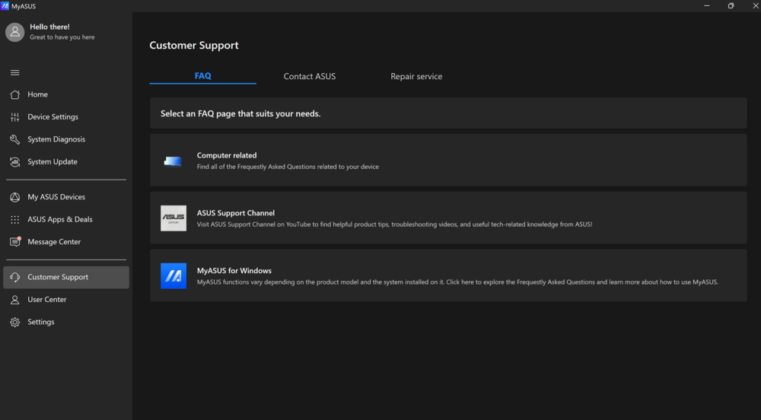This screenshot has width=761, height=420.
Task: Restore down the MyASUS window
Action: tap(731, 6)
